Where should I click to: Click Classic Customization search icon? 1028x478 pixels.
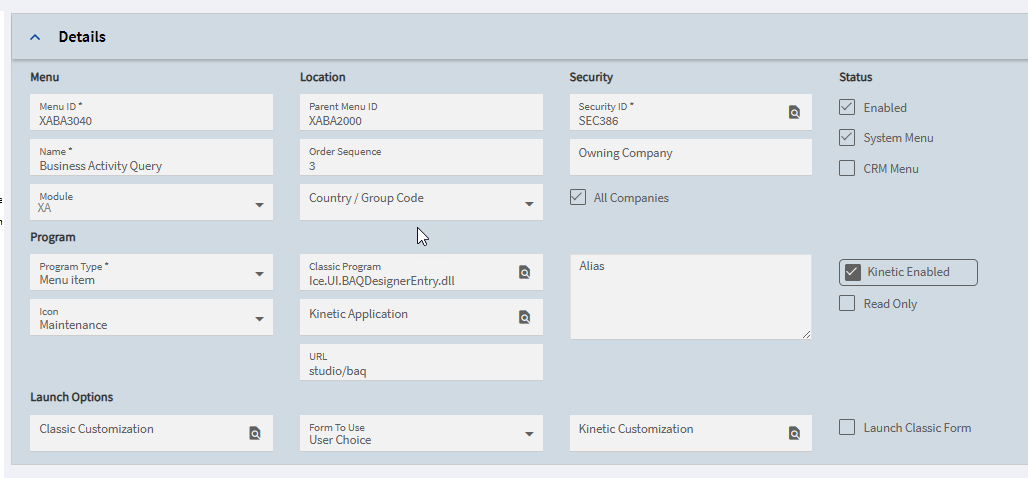[x=254, y=433]
